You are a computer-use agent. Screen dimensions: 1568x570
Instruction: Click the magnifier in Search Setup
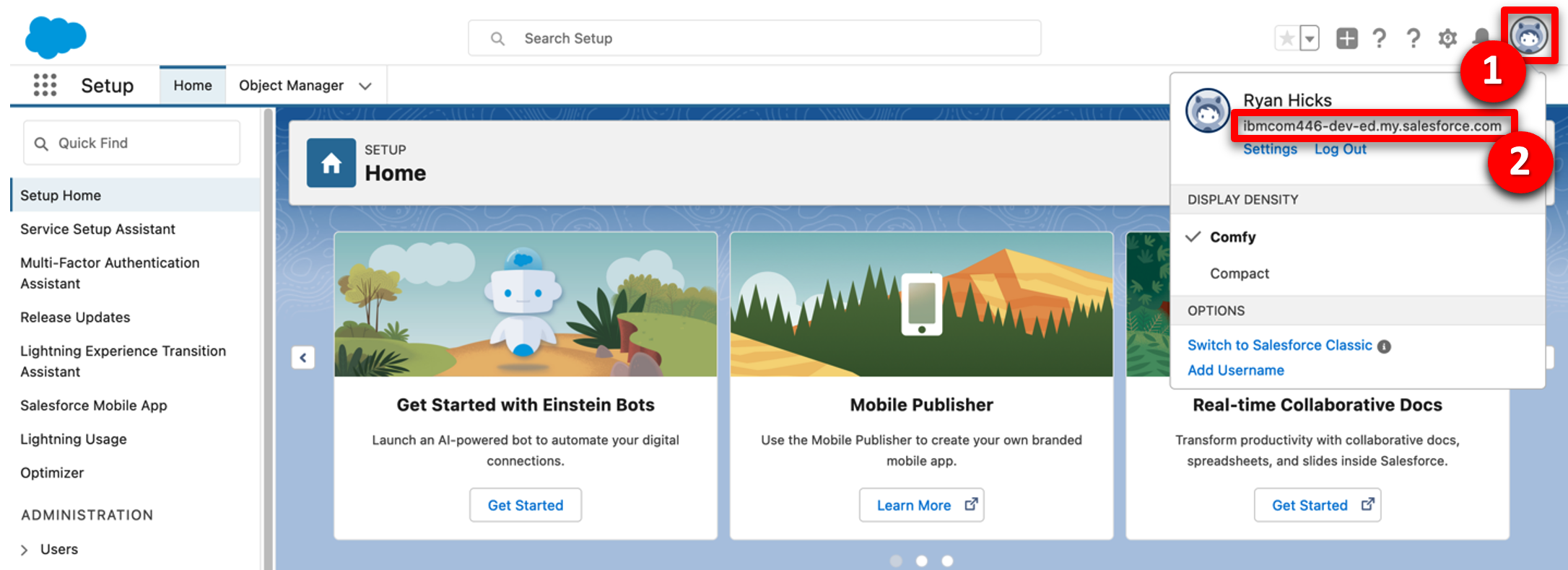497,38
